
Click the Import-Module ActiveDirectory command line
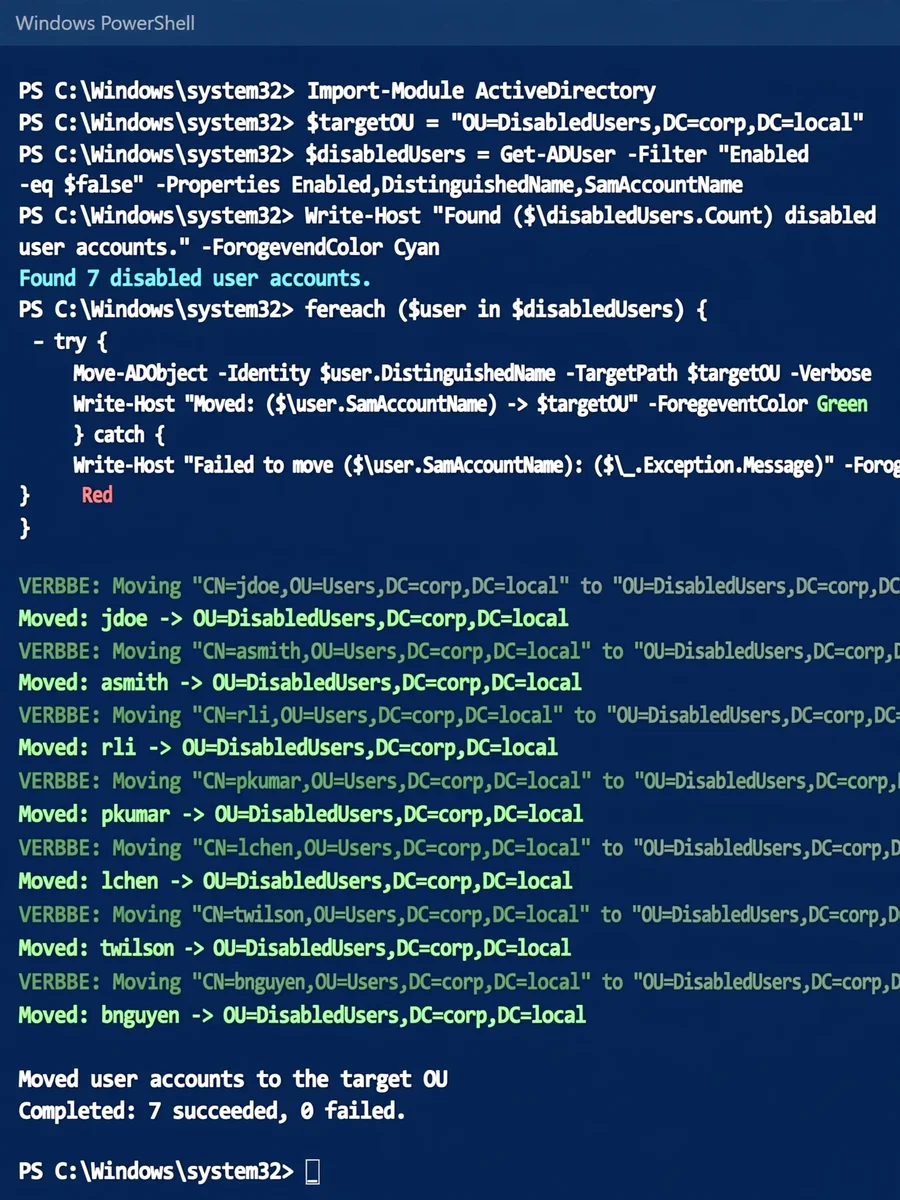click(x=337, y=91)
